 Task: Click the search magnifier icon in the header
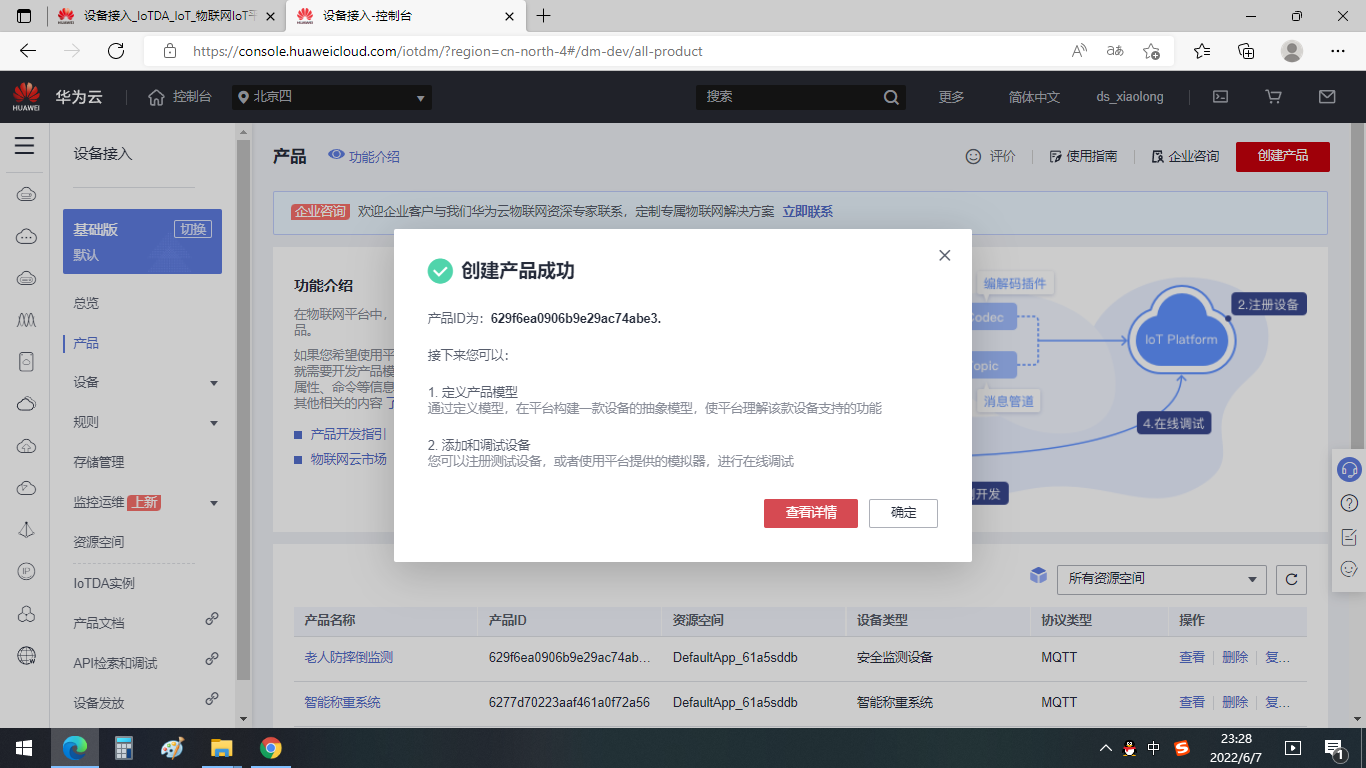[x=892, y=97]
